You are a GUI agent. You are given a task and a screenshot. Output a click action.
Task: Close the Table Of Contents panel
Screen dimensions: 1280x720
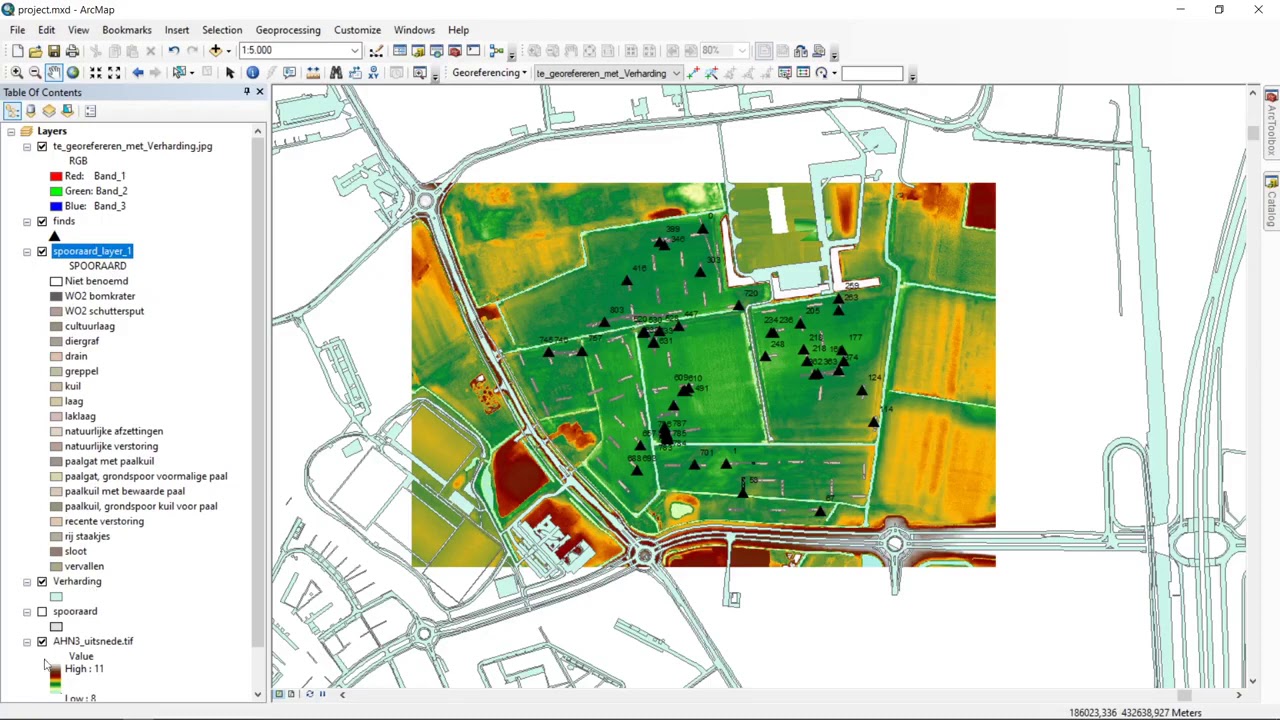[x=259, y=92]
